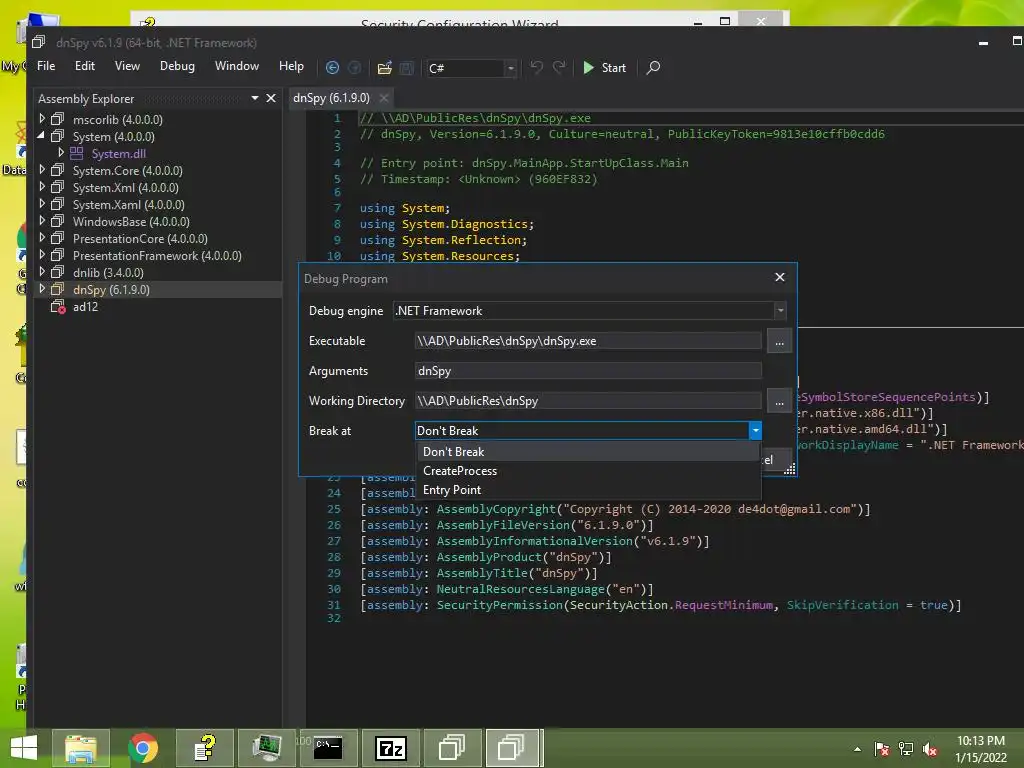Screen dimensions: 1024x768
Task: Expand the System.Xaml (4.0.0.0) node
Action: (x=42, y=204)
